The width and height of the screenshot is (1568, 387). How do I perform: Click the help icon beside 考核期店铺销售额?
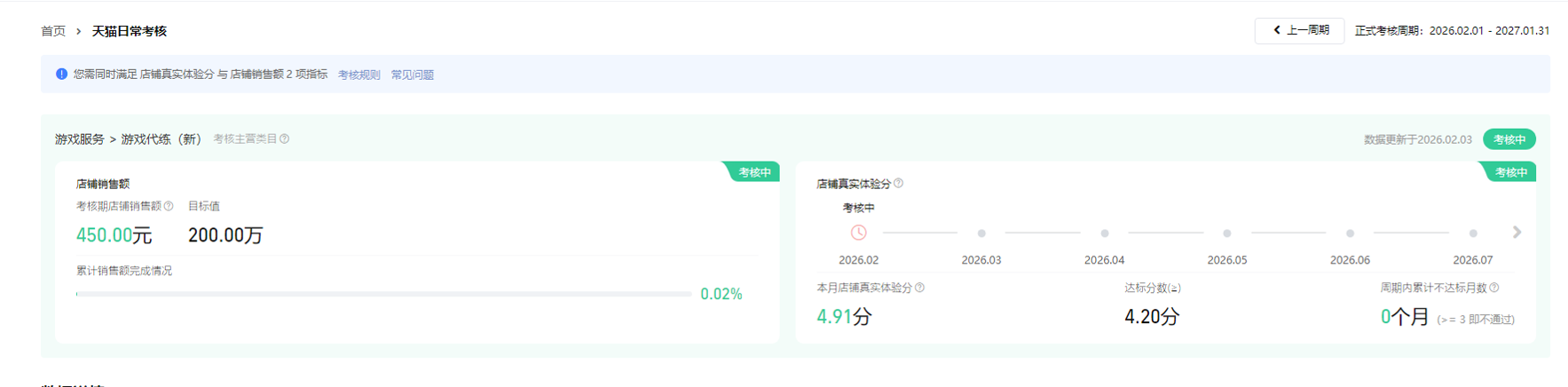point(169,206)
